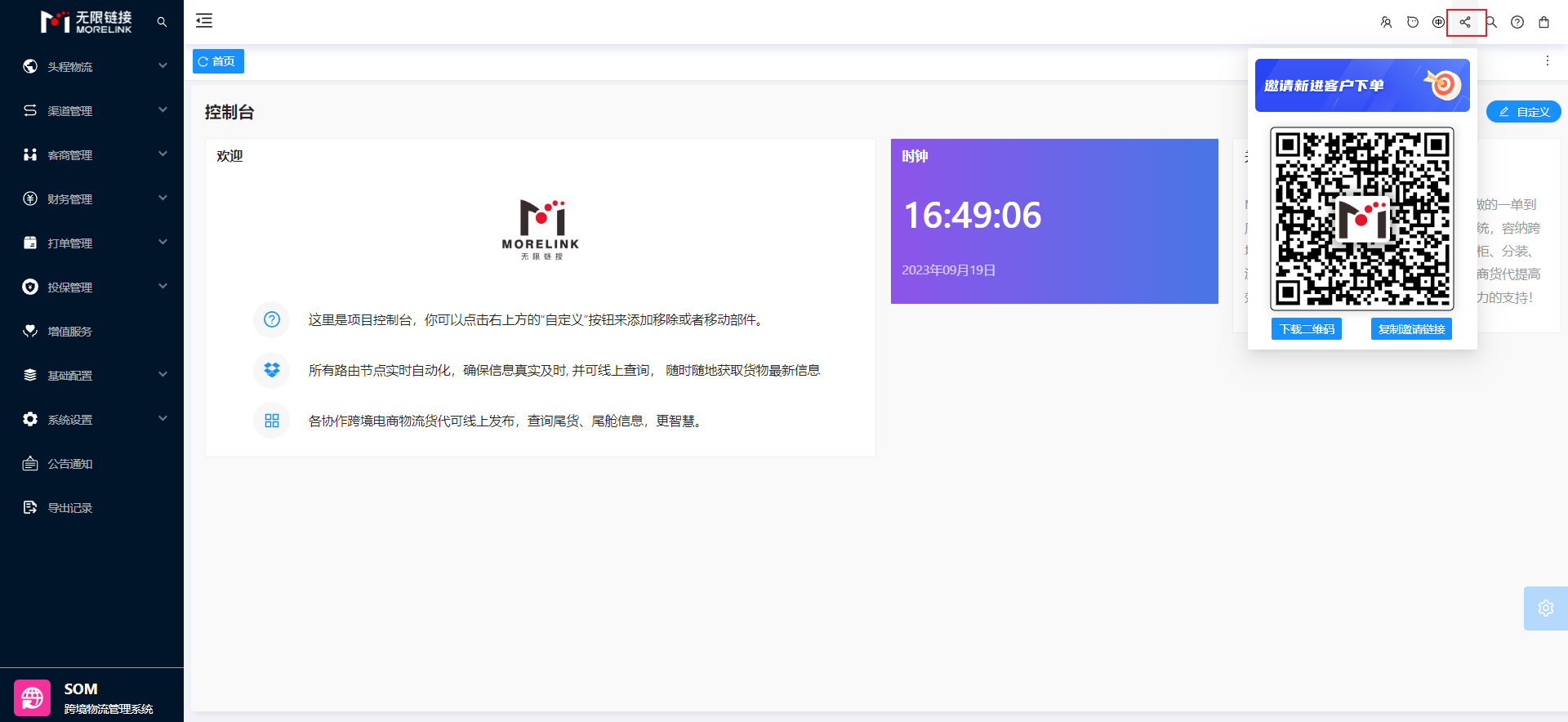
Task: Click the 无限链接 MORELINK sidebar logo
Action: click(86, 22)
